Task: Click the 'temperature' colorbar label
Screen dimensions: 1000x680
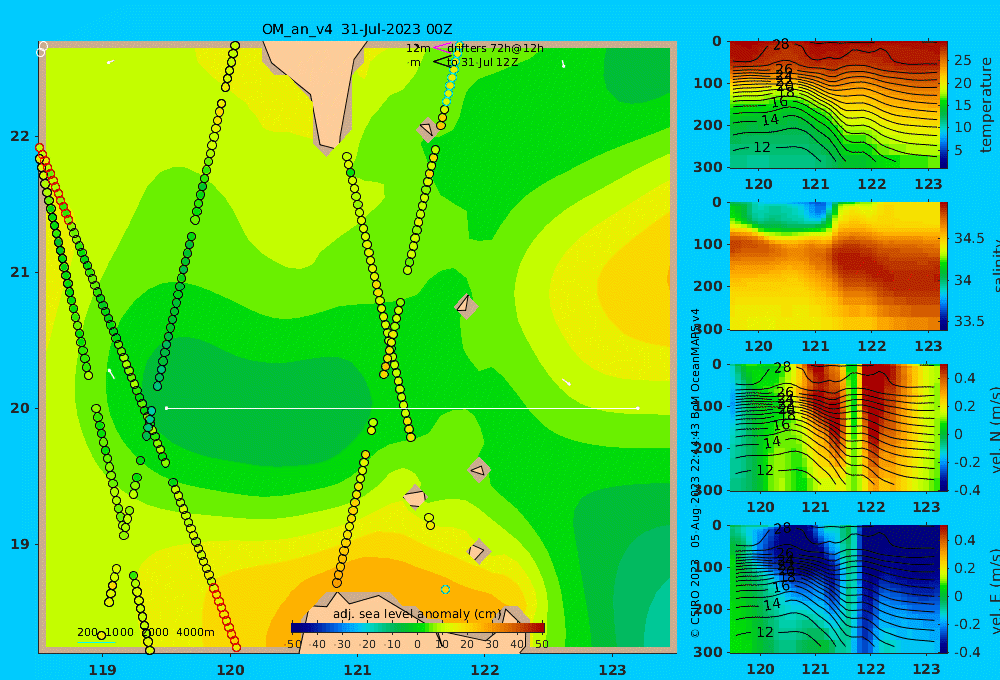Action: pyautogui.click(x=986, y=105)
